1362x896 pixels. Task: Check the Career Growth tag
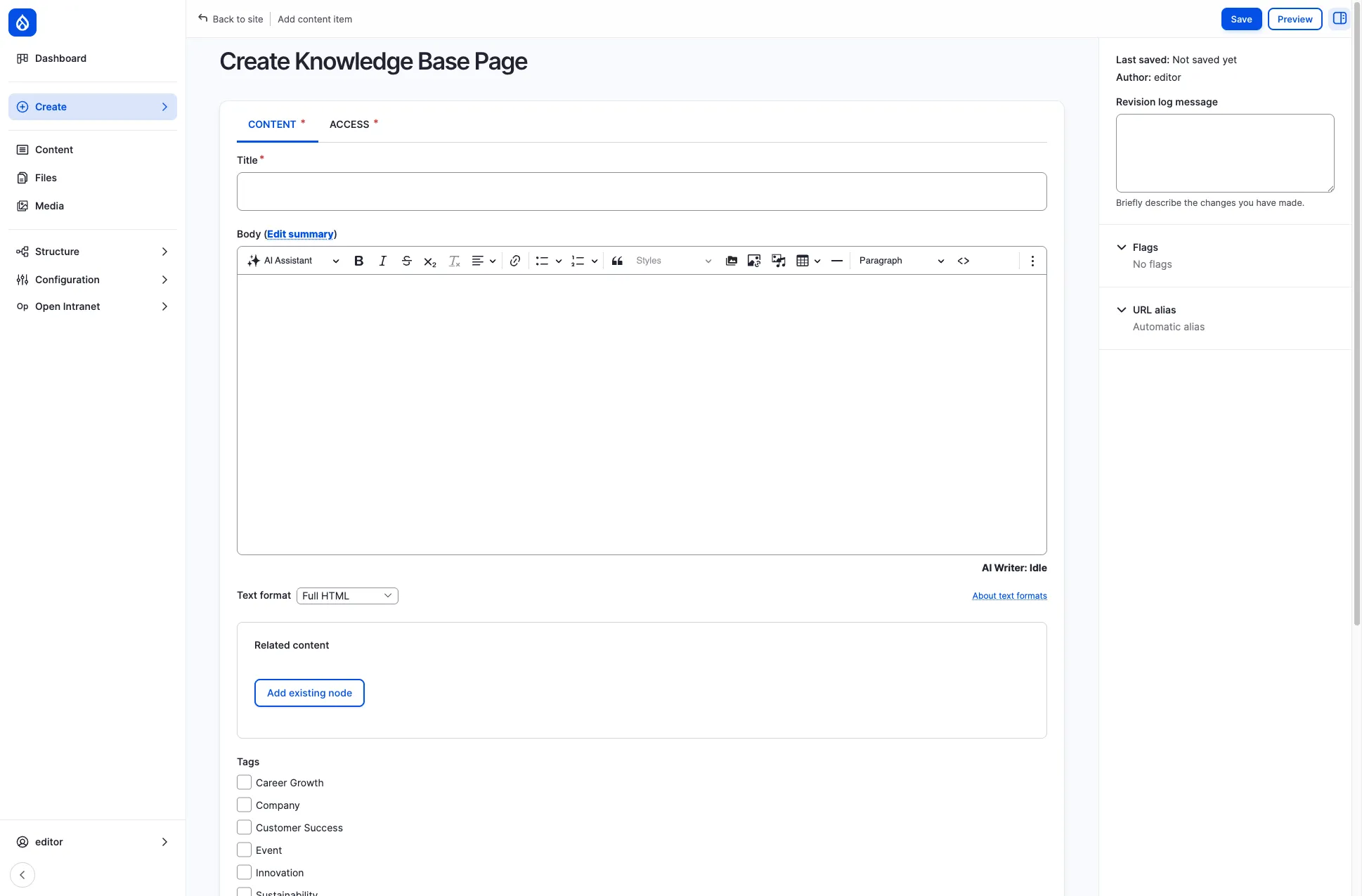244,782
